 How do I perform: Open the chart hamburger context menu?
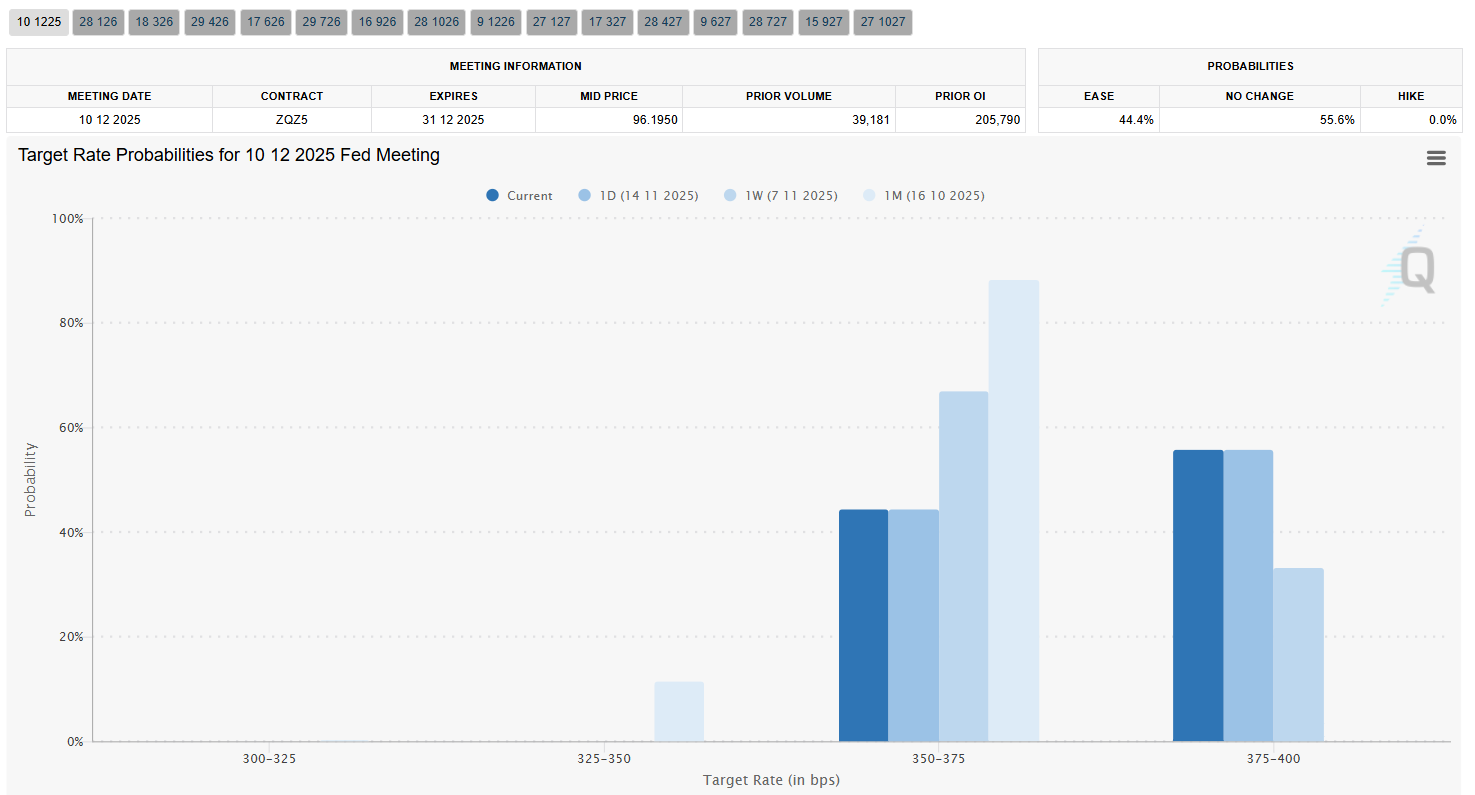tap(1436, 158)
